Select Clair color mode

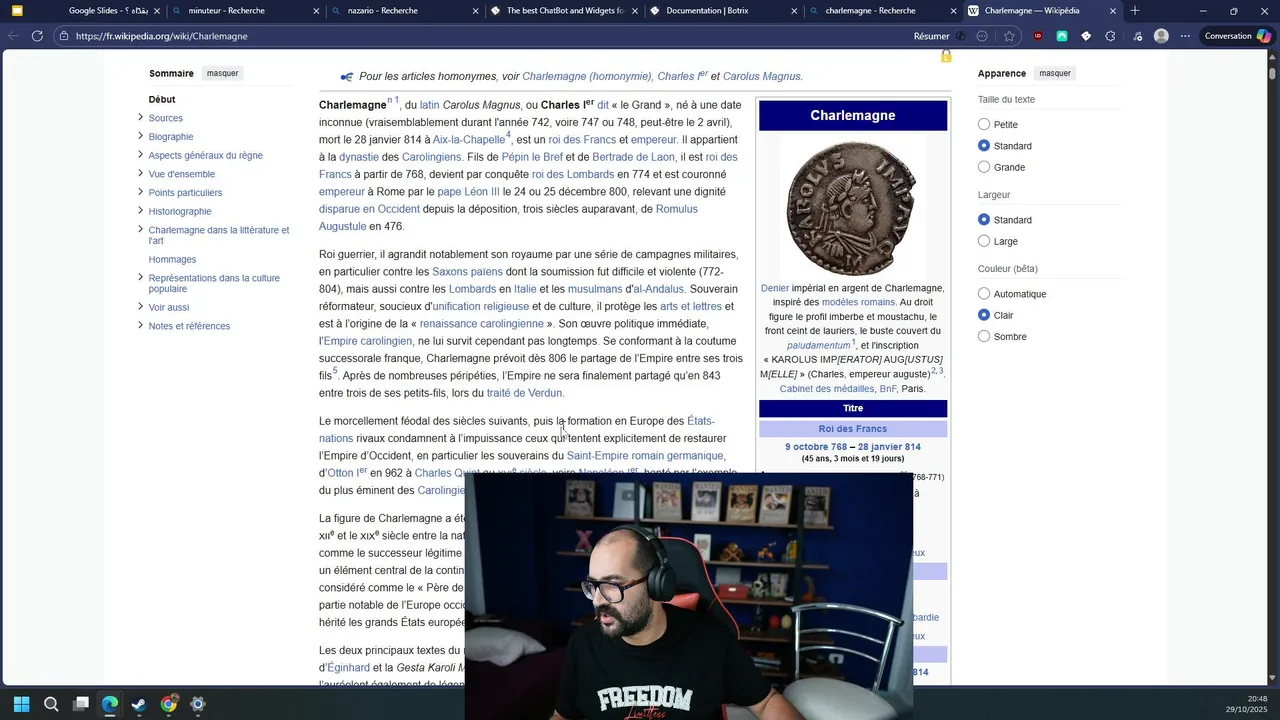984,315
